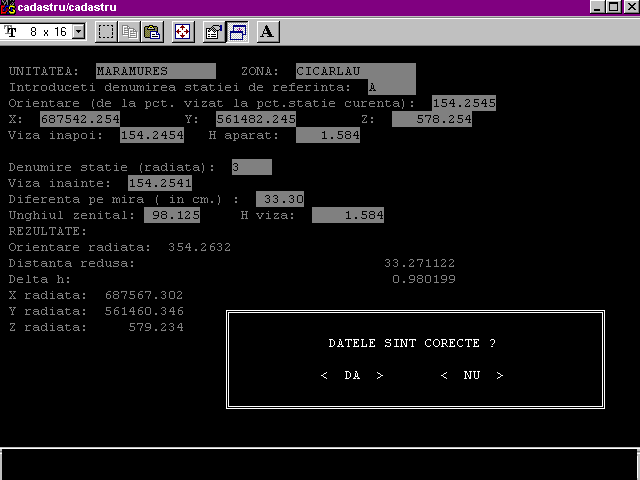Click the Unghiul zenital field 98.125
This screenshot has height=480, width=640.
click(172, 215)
